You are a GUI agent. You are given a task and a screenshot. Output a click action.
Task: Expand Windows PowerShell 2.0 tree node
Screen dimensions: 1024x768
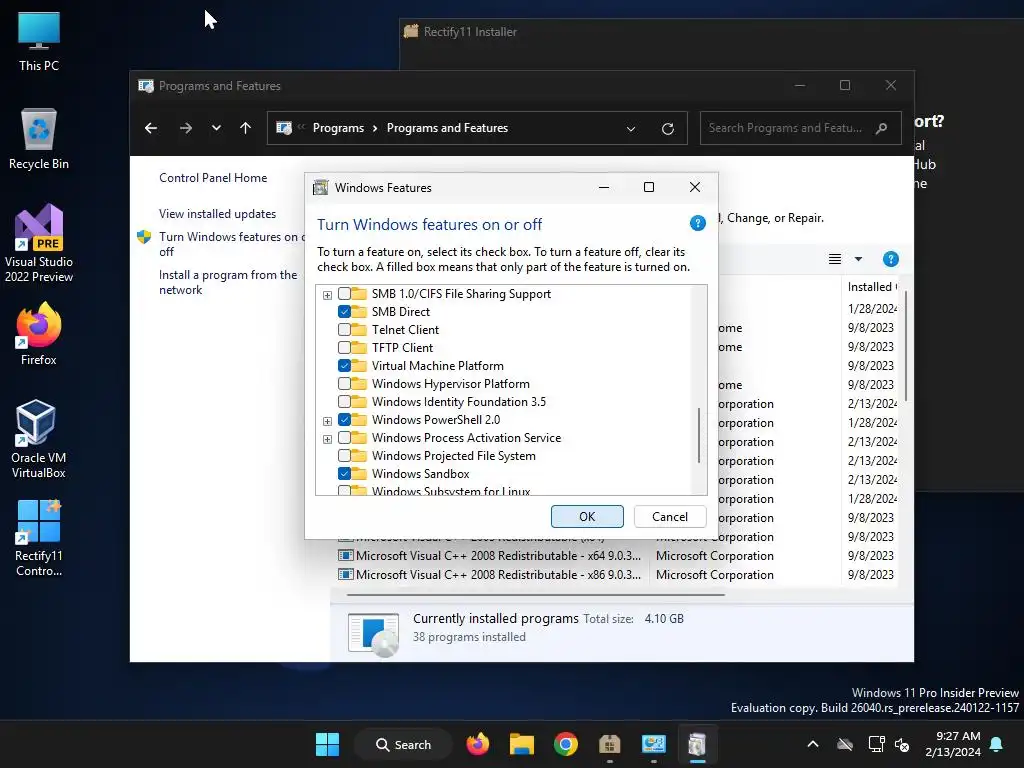[x=327, y=421]
